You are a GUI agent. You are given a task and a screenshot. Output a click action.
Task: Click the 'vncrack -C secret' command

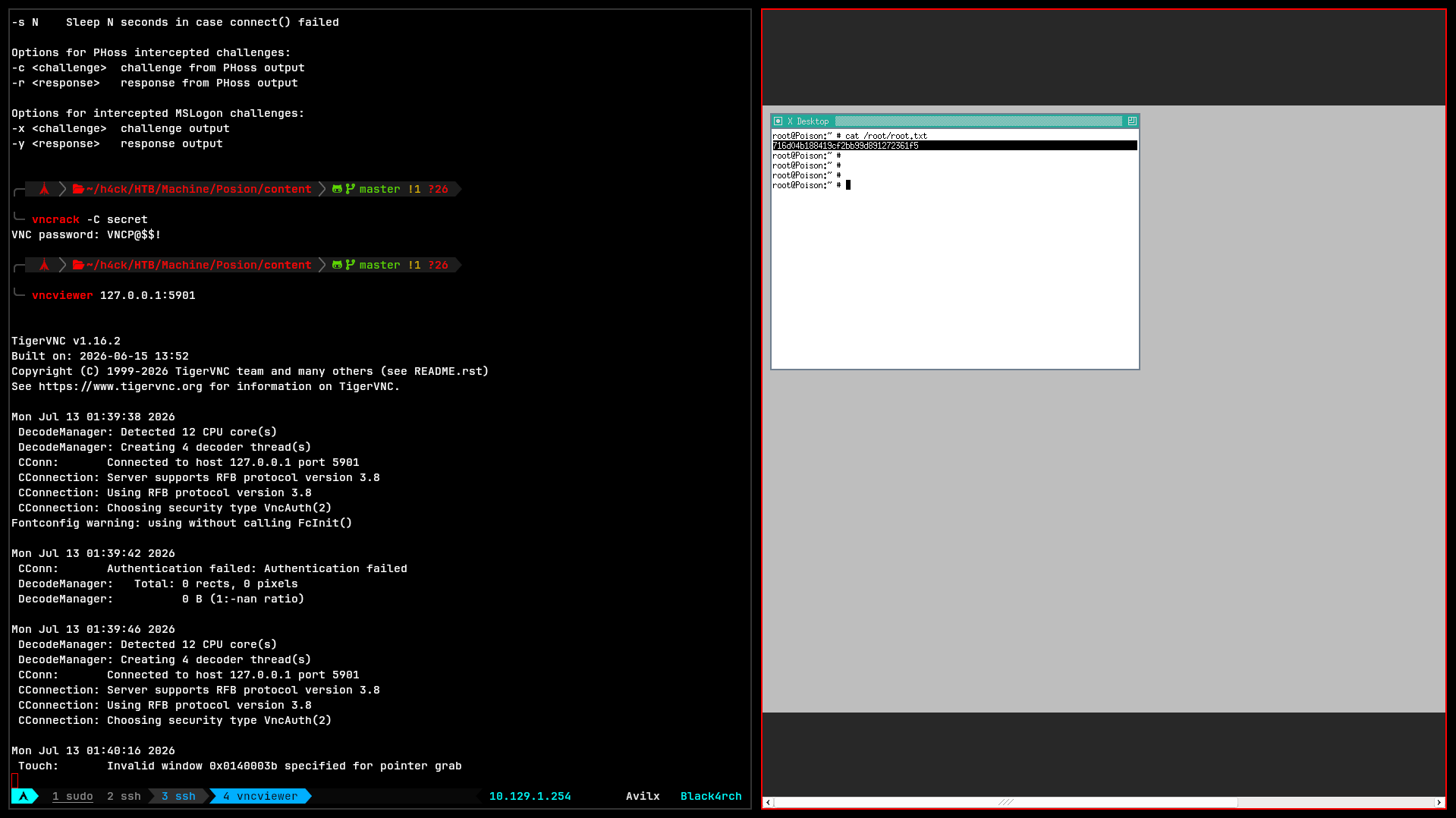[x=90, y=219]
